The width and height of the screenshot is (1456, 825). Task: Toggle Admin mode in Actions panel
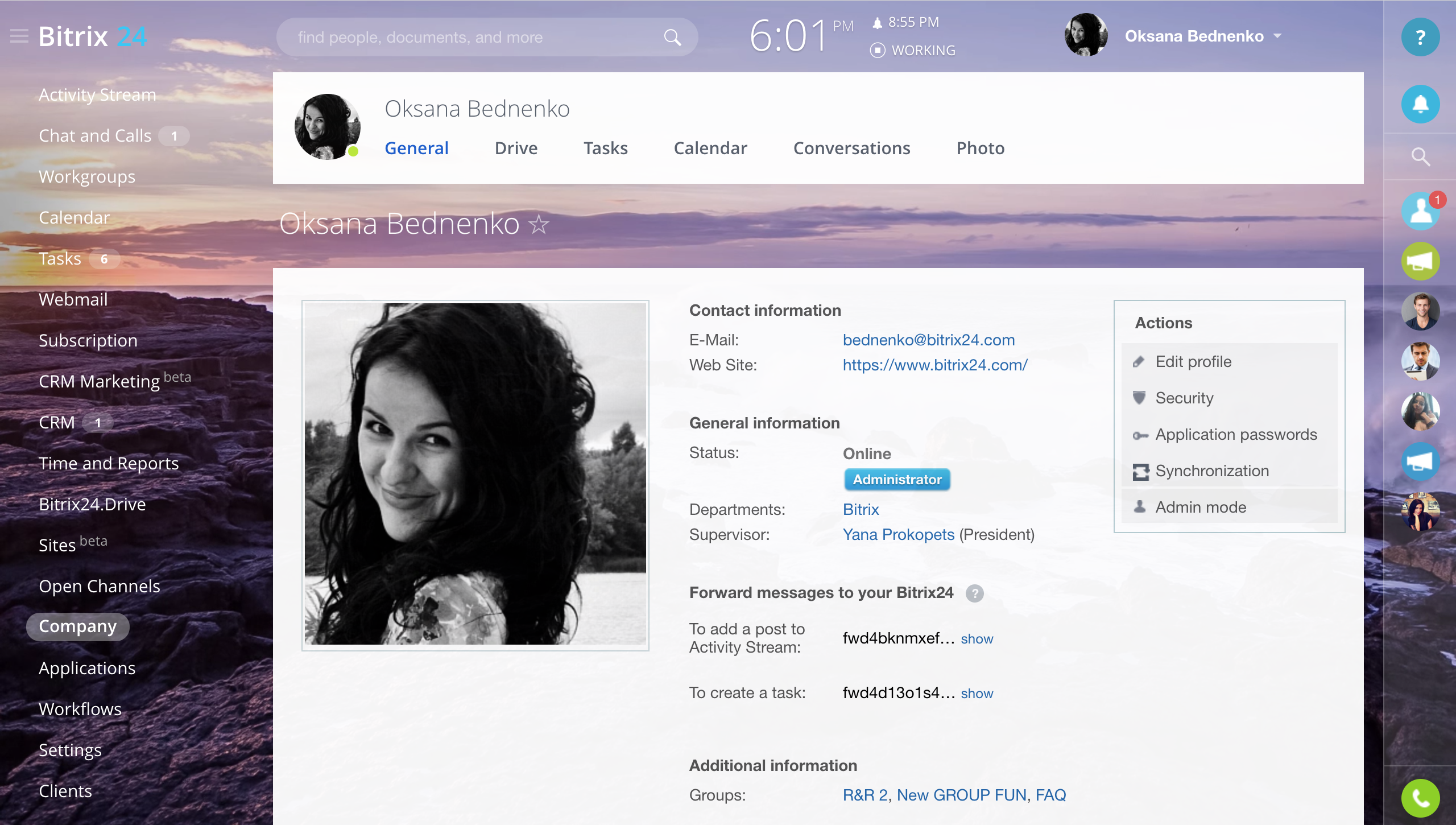pos(1200,507)
